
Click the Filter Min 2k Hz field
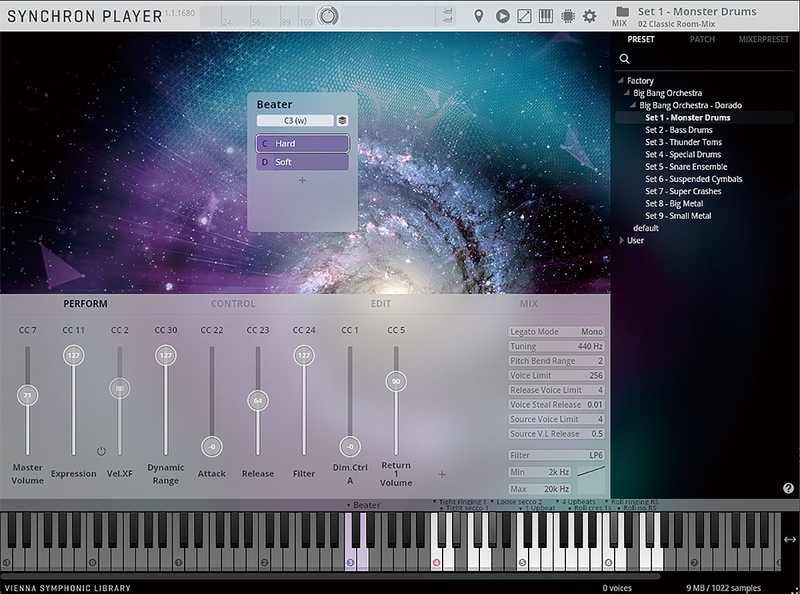(539, 472)
